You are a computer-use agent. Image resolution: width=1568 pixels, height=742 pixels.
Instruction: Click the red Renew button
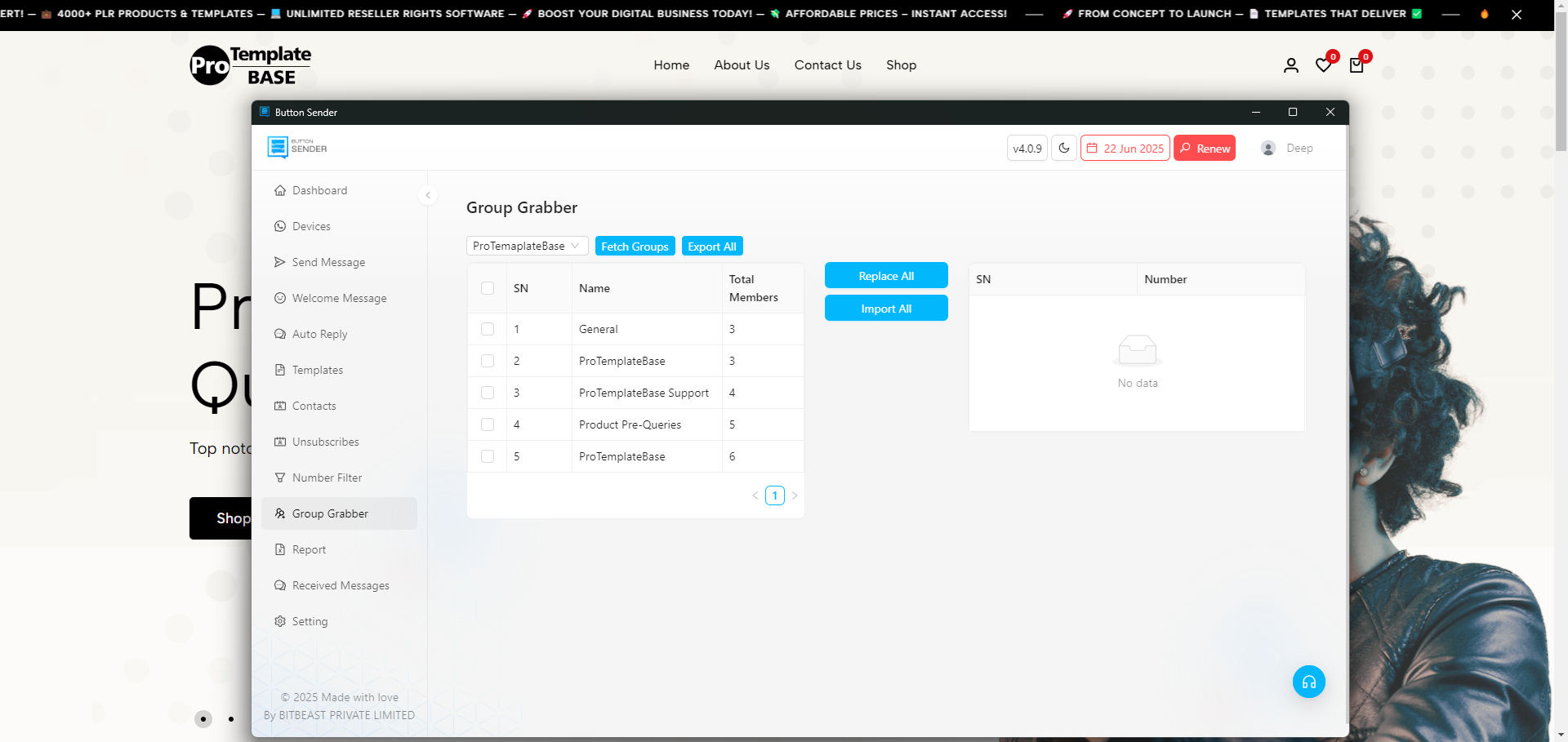(x=1205, y=148)
